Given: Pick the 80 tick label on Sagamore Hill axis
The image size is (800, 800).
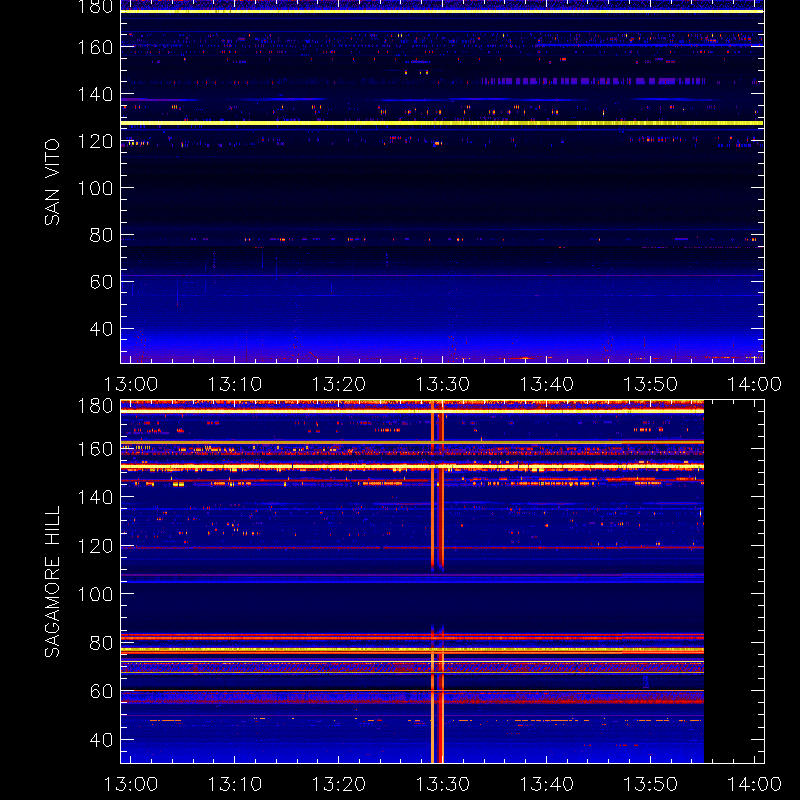Looking at the screenshot, I should pos(102,643).
